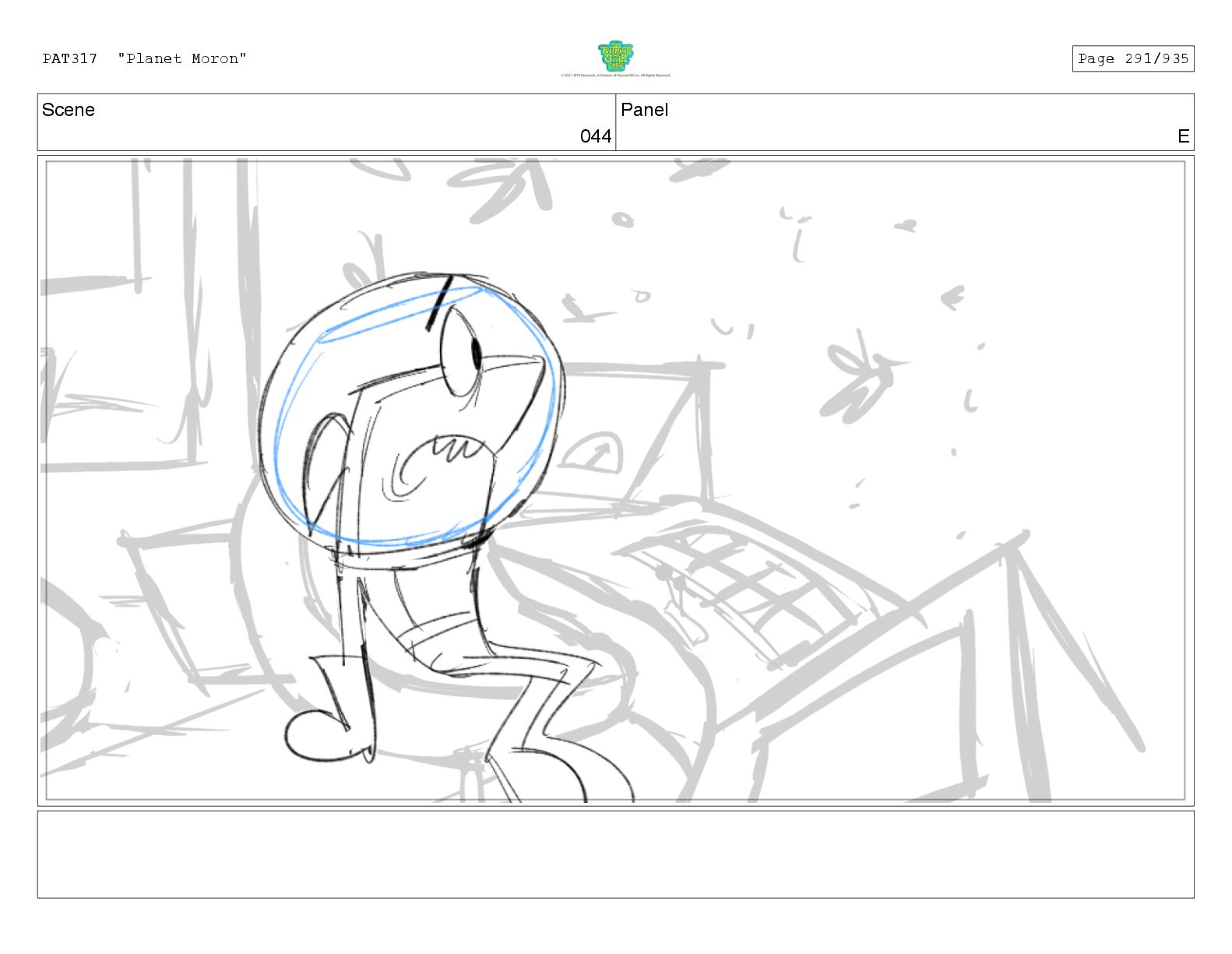Click the copyright line under the logo
Image resolution: width=1232 pixels, height=954 pixels.
click(x=615, y=76)
